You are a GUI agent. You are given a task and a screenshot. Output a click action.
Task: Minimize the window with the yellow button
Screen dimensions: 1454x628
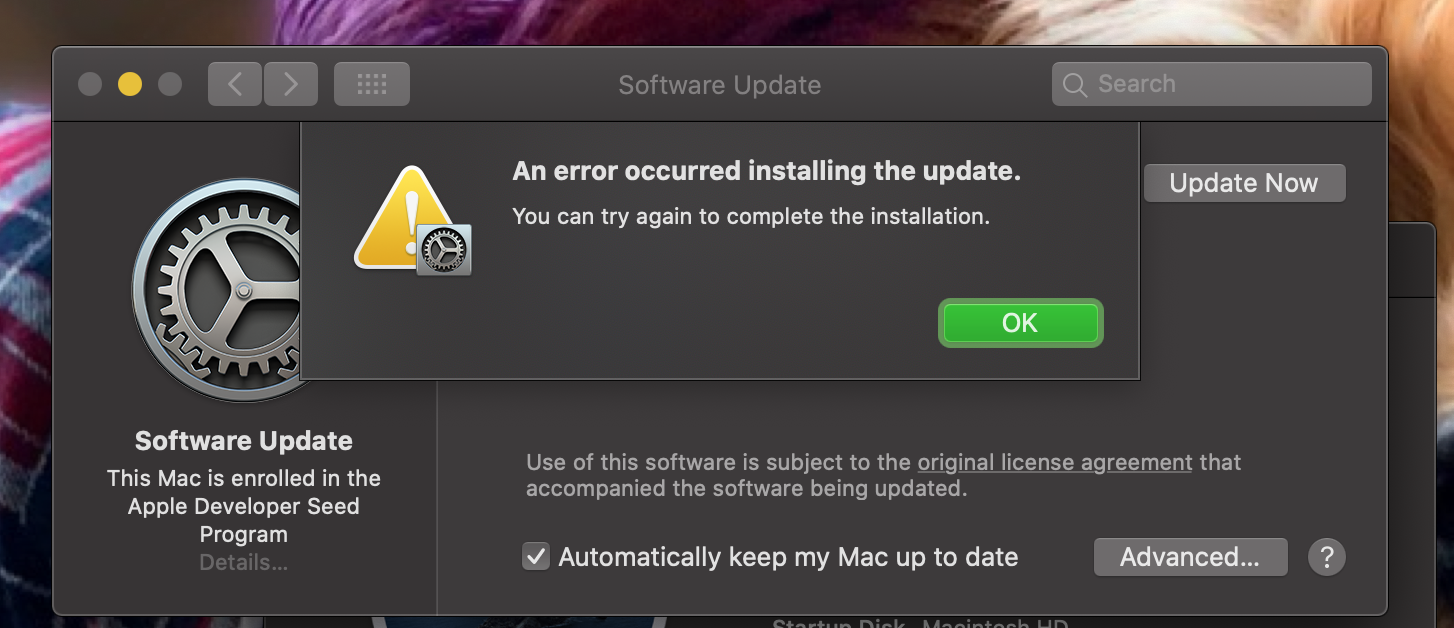[130, 84]
